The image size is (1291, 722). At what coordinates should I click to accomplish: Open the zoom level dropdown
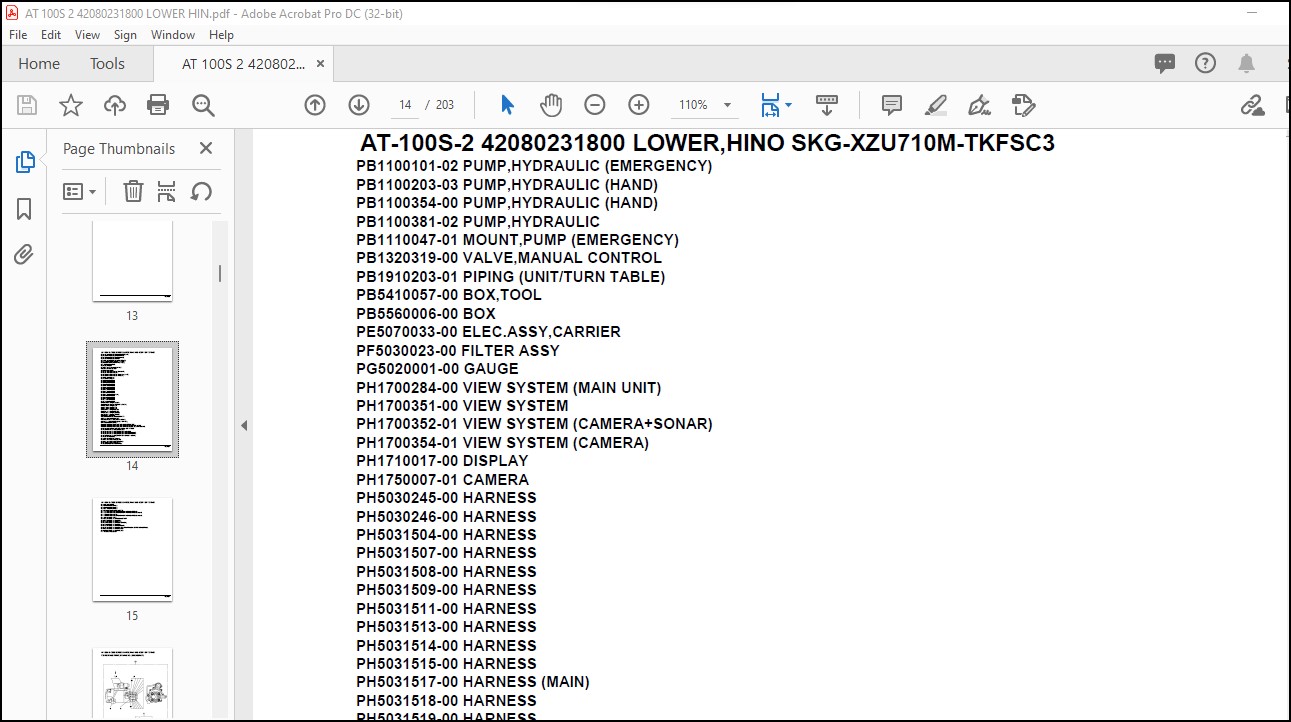(x=727, y=105)
